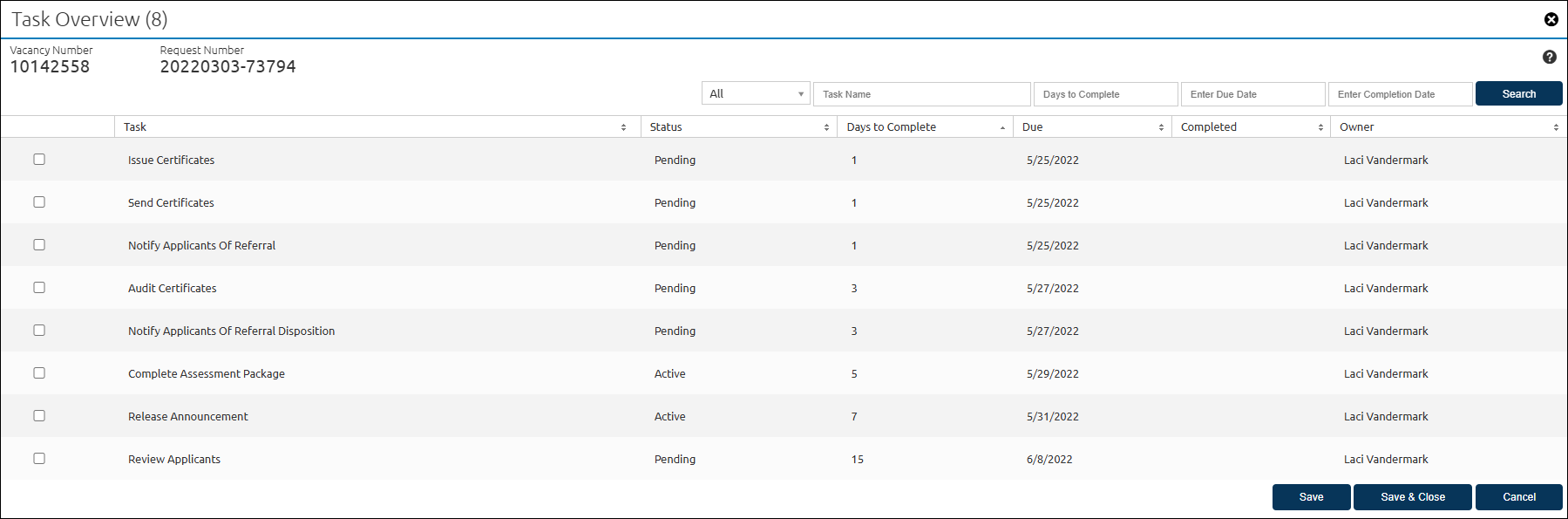Image resolution: width=1568 pixels, height=519 pixels.
Task: Sort by Completed column arrows
Action: click(x=1320, y=127)
